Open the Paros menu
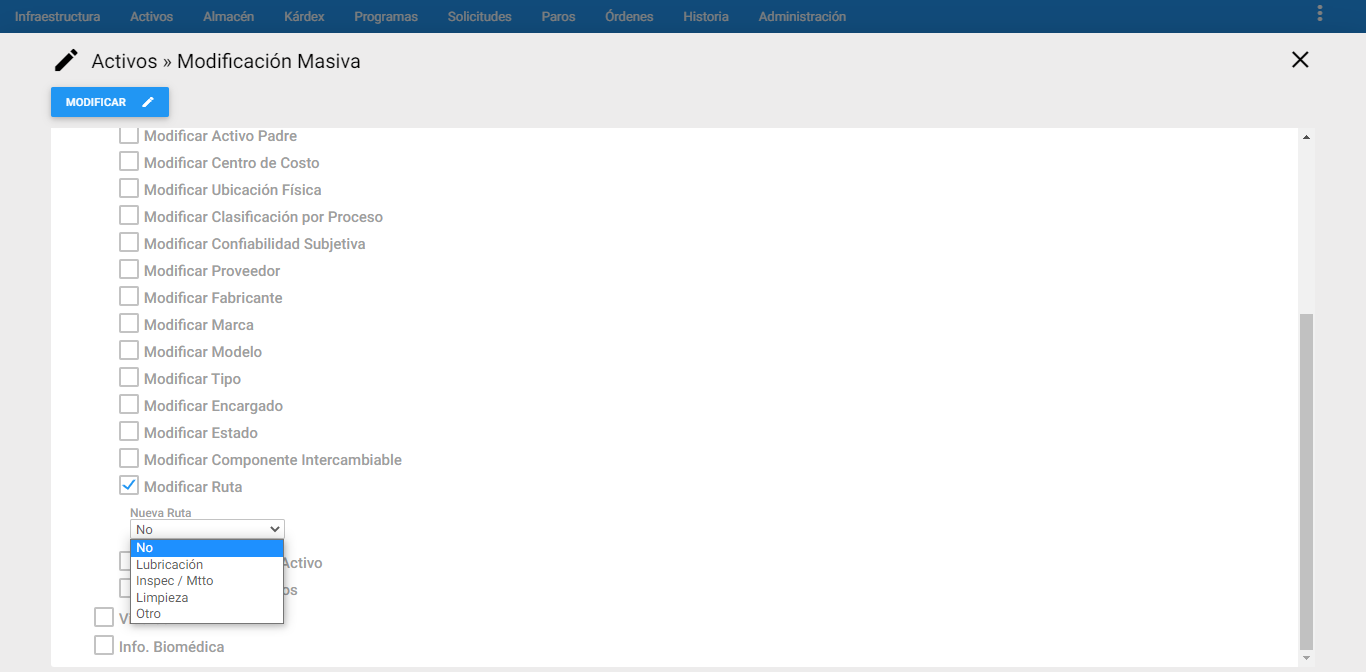The image size is (1366, 672). pos(558,17)
